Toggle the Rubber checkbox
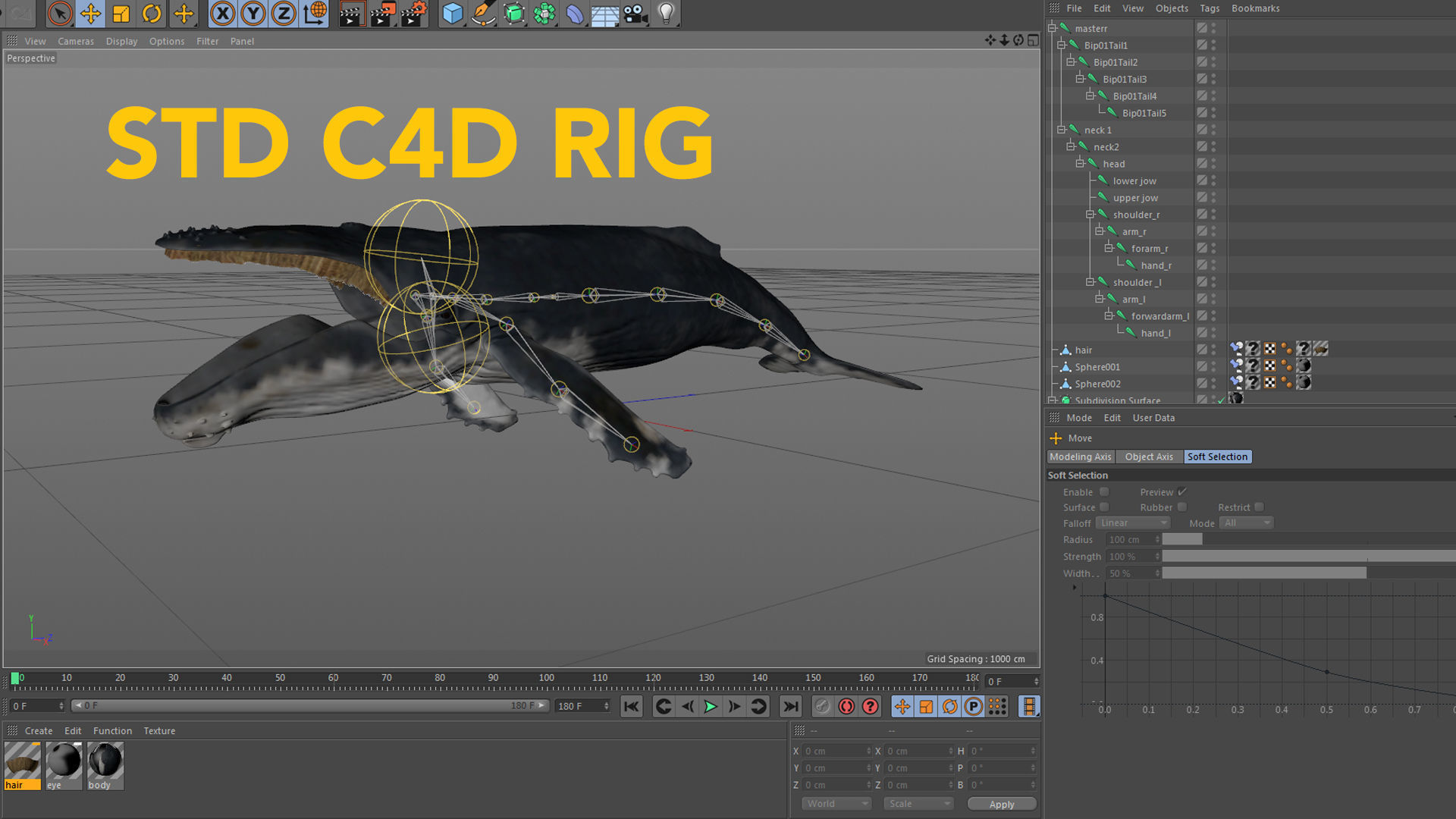 pyautogui.click(x=1181, y=507)
